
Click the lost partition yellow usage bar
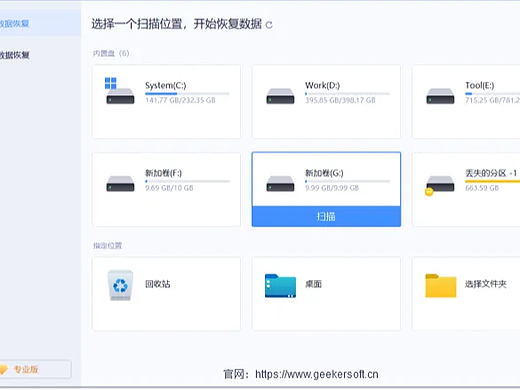(492, 182)
